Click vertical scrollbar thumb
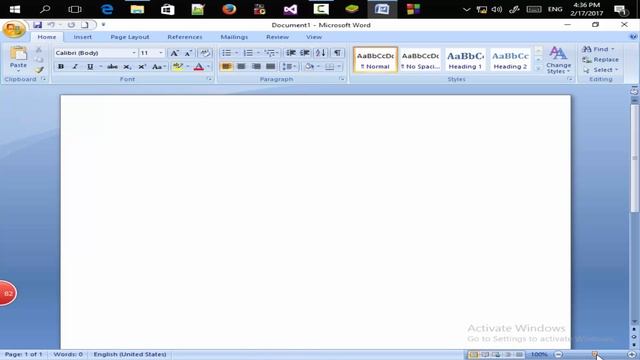This screenshot has width=640, height=360. (634, 158)
